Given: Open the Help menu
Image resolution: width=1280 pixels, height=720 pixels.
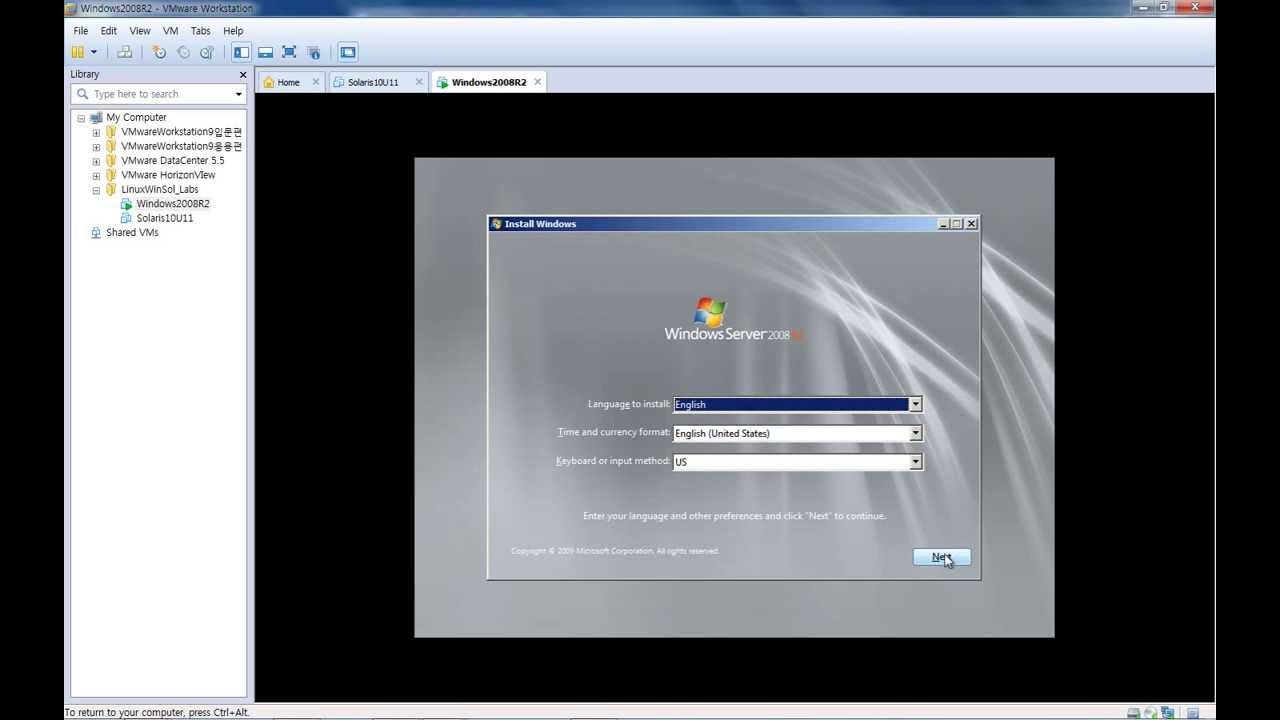Looking at the screenshot, I should tap(233, 31).
